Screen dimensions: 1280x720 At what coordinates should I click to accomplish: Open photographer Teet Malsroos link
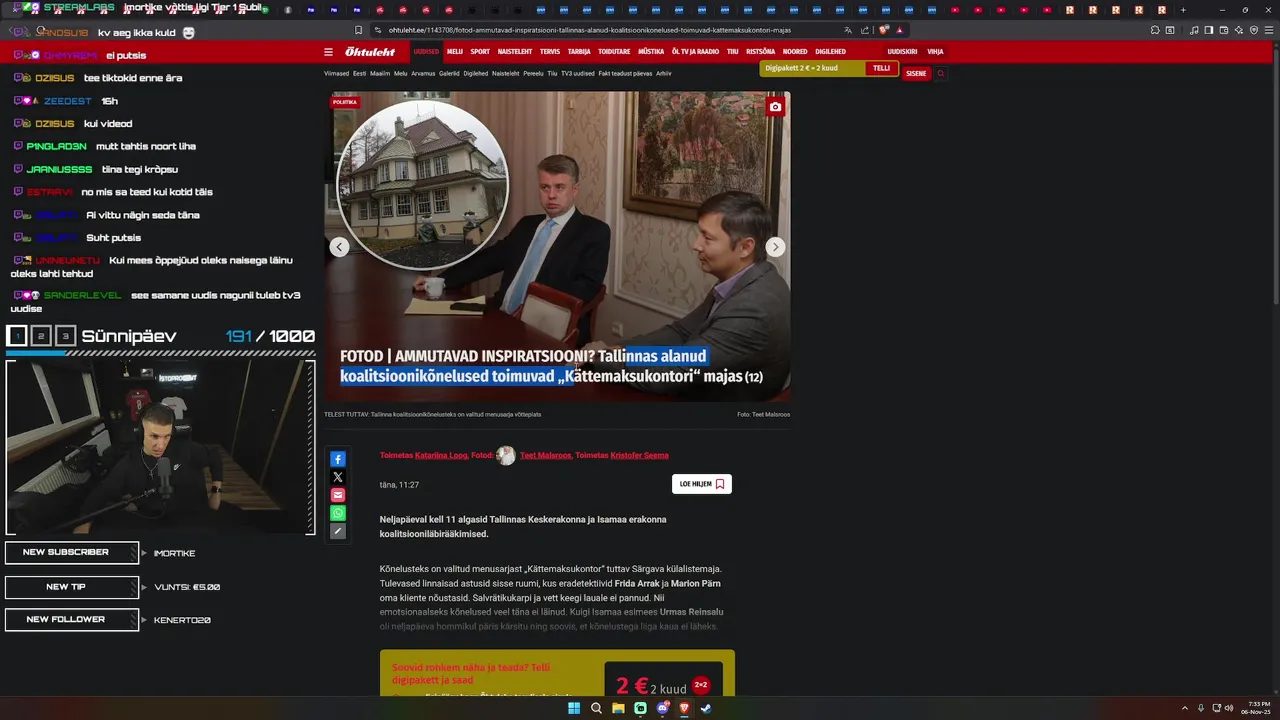click(546, 455)
